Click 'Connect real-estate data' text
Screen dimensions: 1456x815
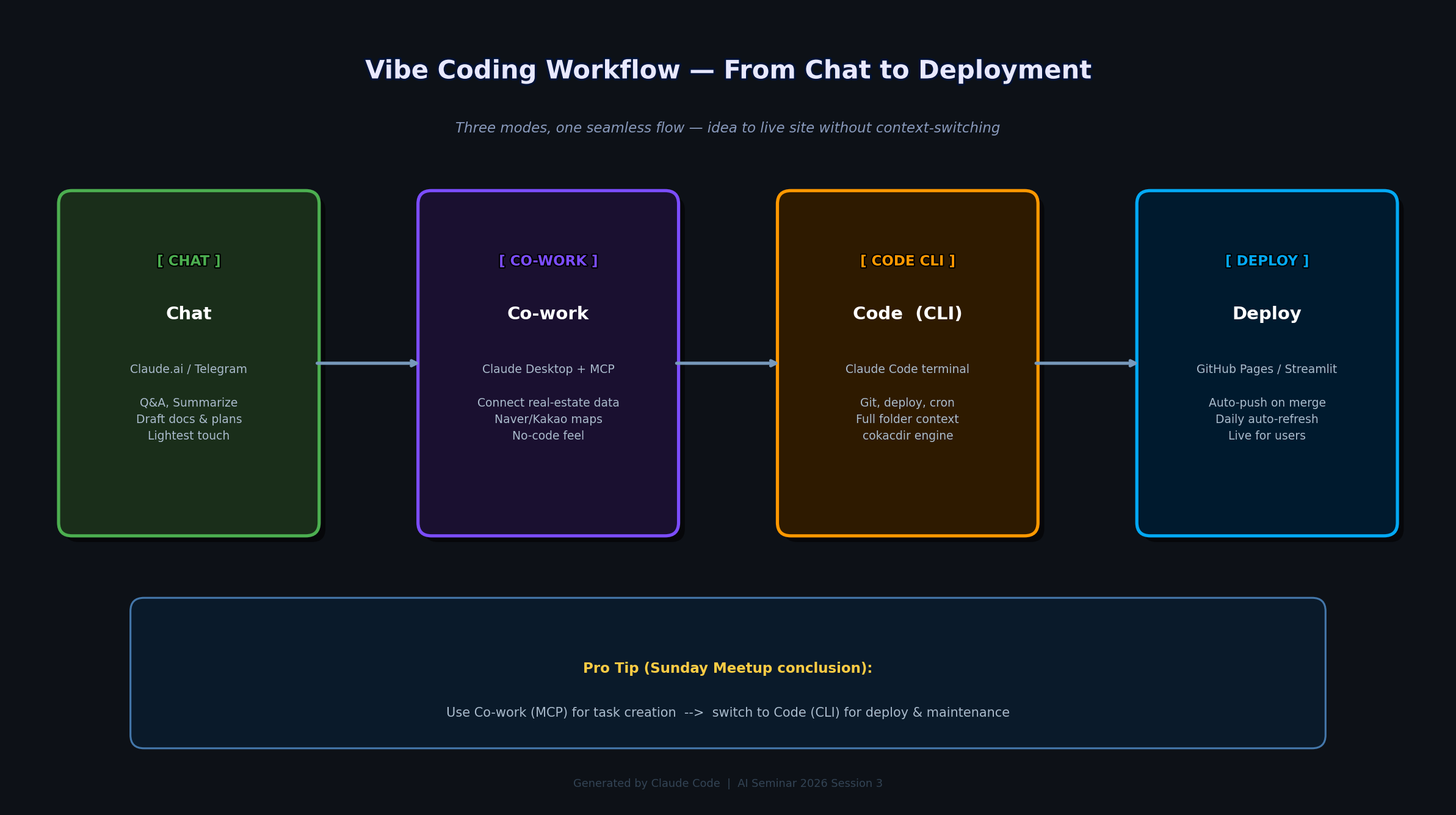pyautogui.click(x=548, y=402)
